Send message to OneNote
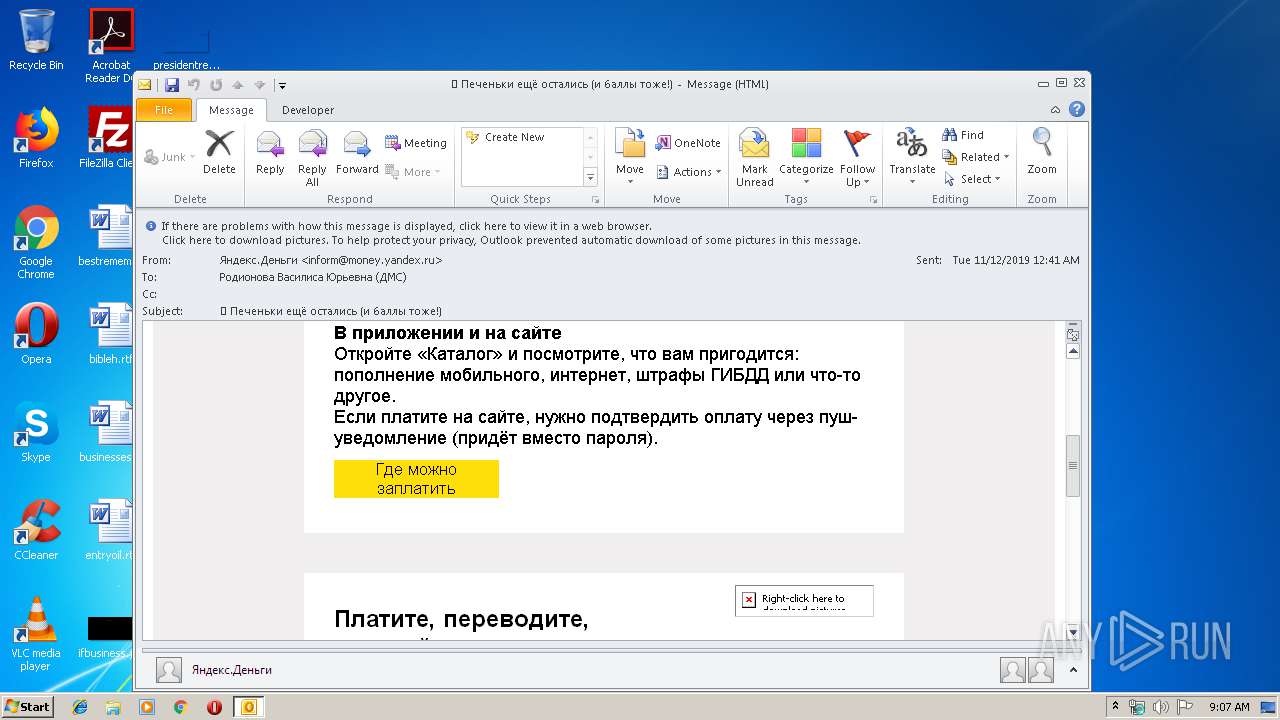Screen dimensions: 1280x720 click(x=688, y=143)
